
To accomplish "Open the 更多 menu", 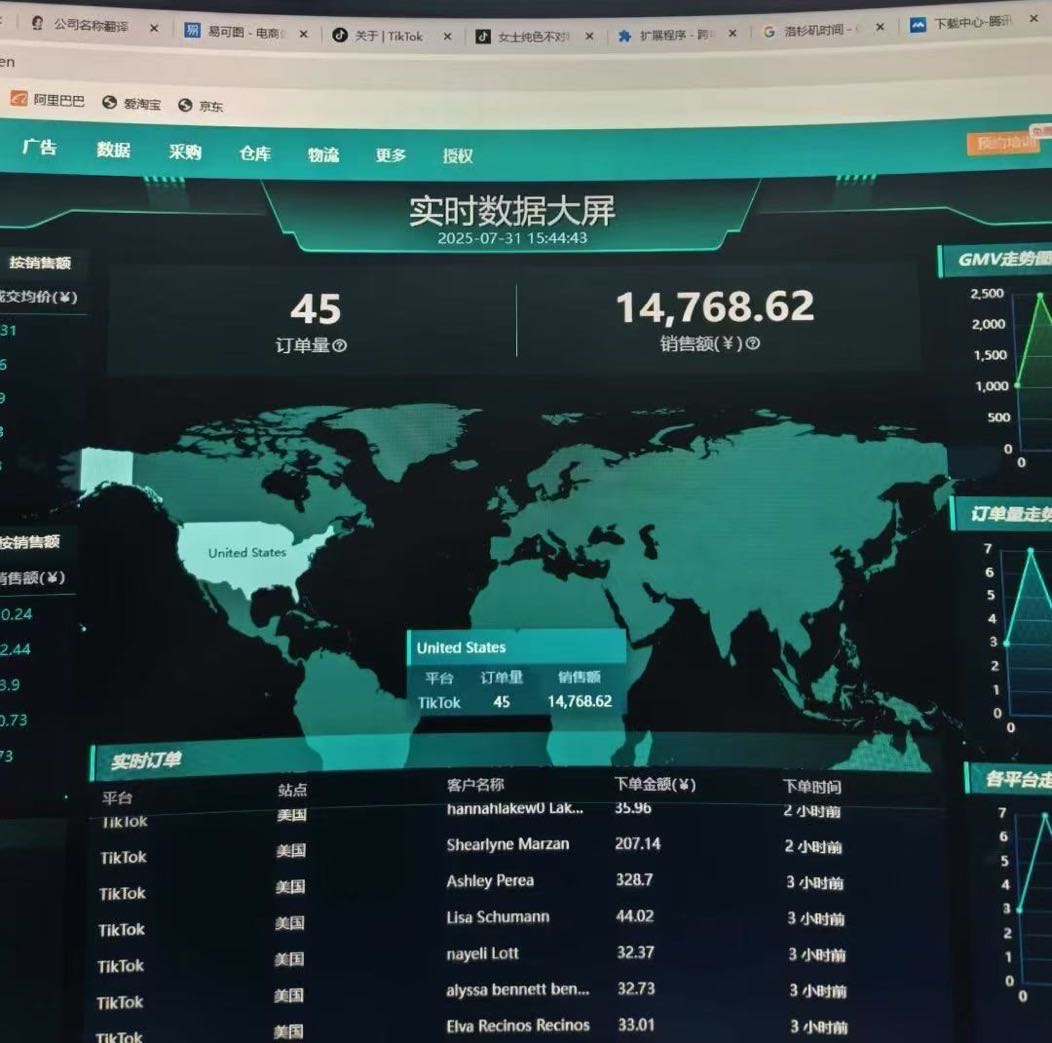I will 390,156.
